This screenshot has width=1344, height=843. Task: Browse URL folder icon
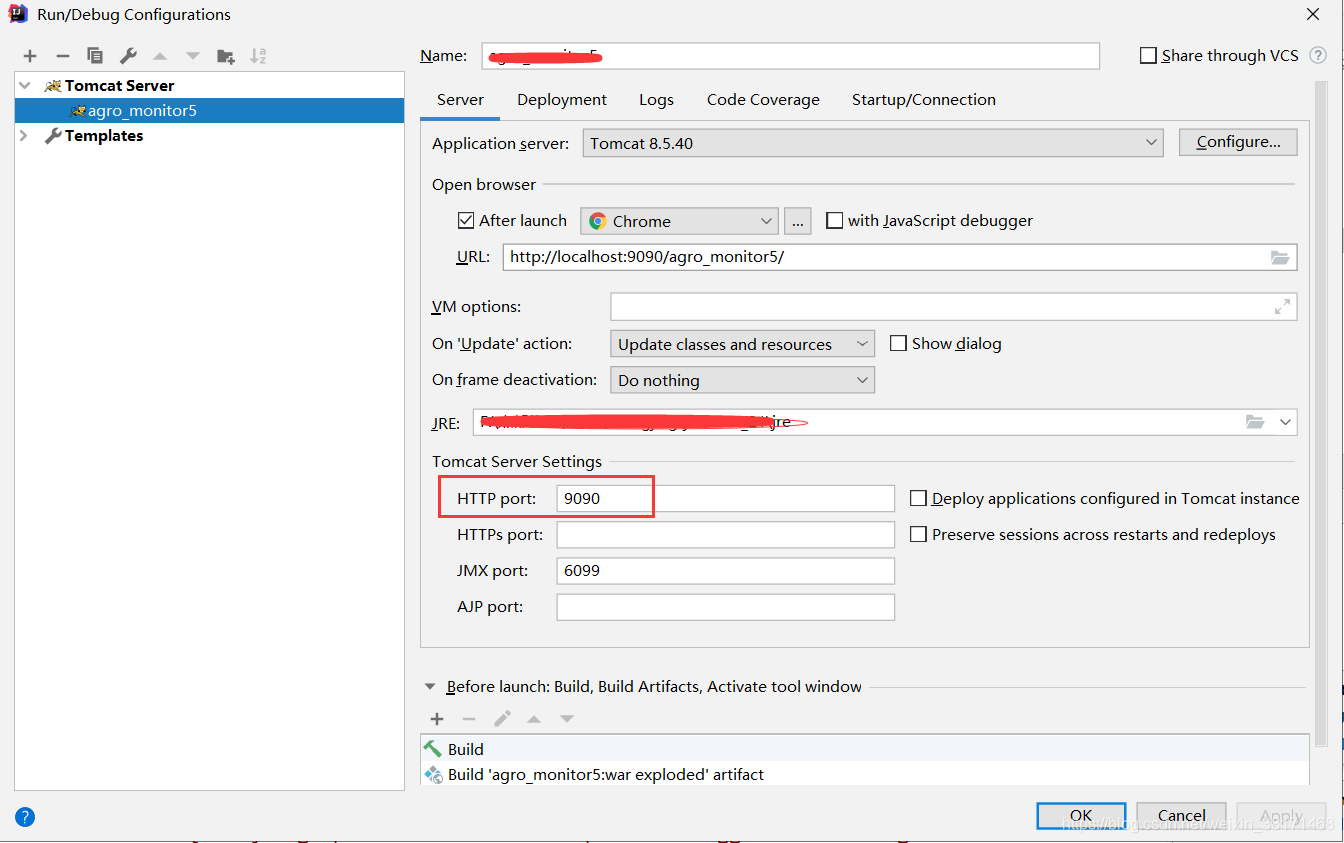click(1280, 257)
